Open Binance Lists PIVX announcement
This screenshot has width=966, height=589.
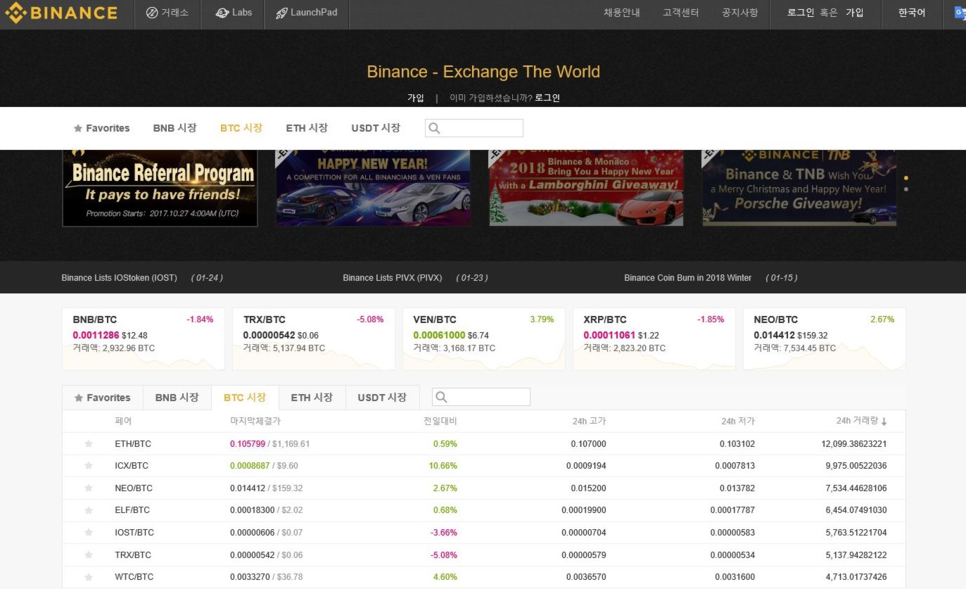(392, 278)
